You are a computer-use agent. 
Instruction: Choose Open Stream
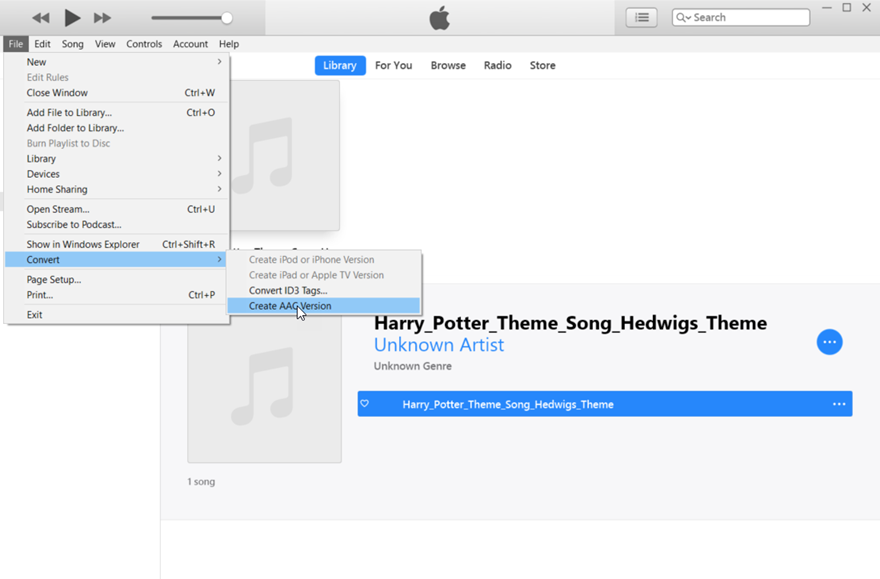click(x=117, y=209)
